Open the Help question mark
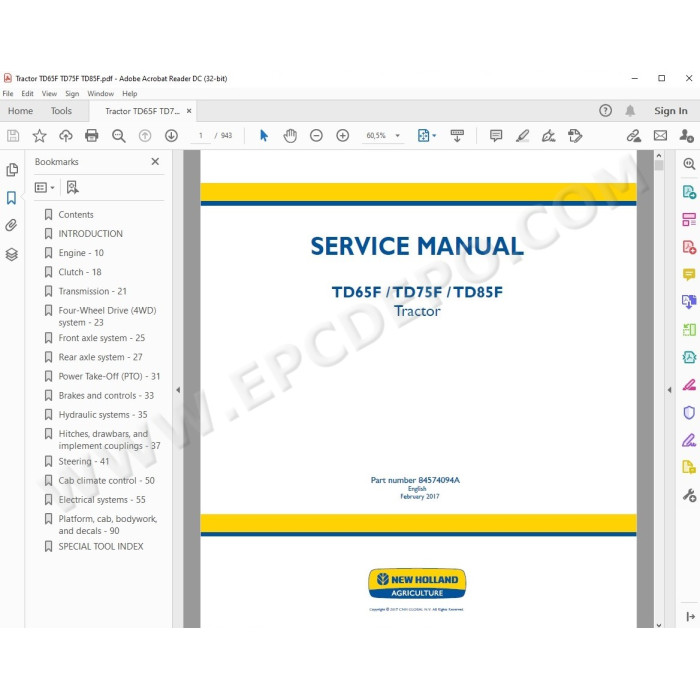The image size is (700, 700). click(605, 110)
